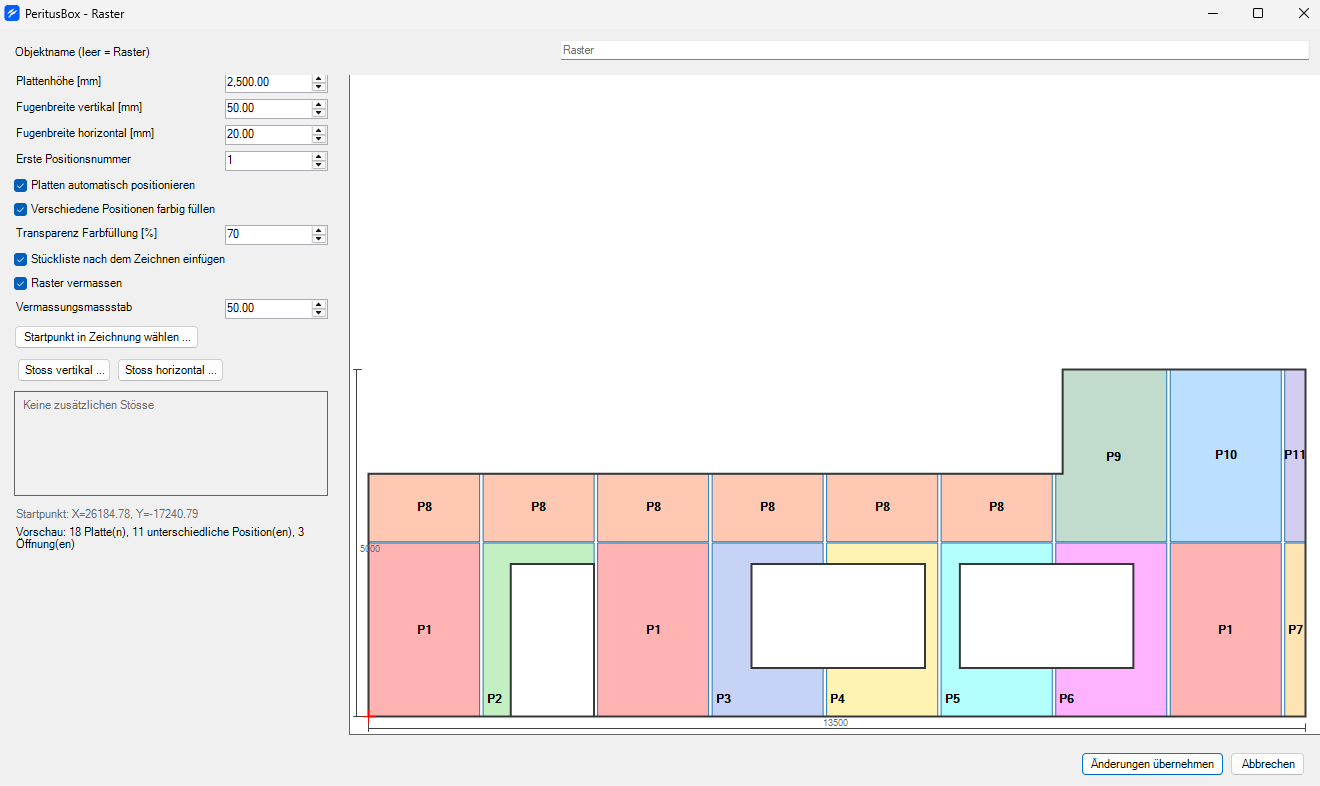Viewport: 1320px width, 786px height.
Task: Click the 13500 dimension text
Action: (x=835, y=723)
